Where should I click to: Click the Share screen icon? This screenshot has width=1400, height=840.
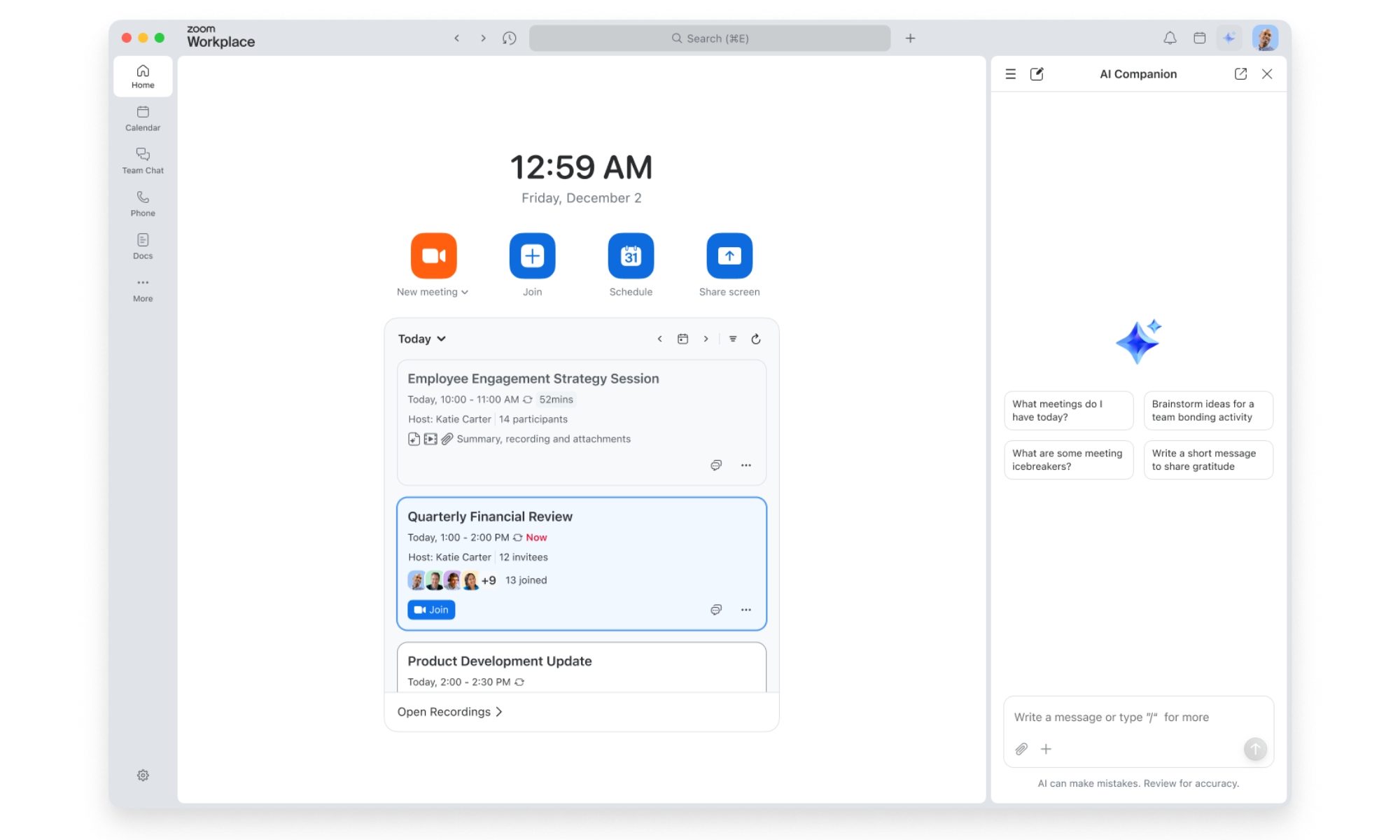tap(729, 255)
